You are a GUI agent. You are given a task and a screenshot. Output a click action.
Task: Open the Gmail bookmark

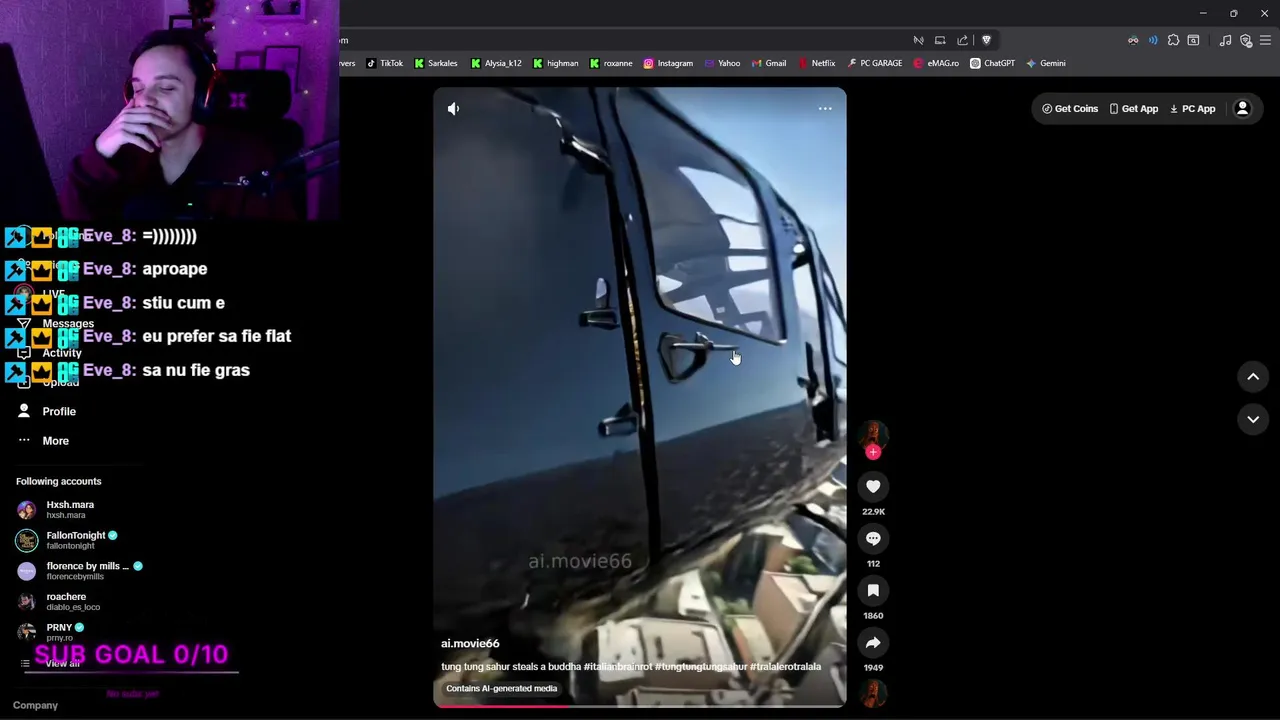click(x=769, y=63)
